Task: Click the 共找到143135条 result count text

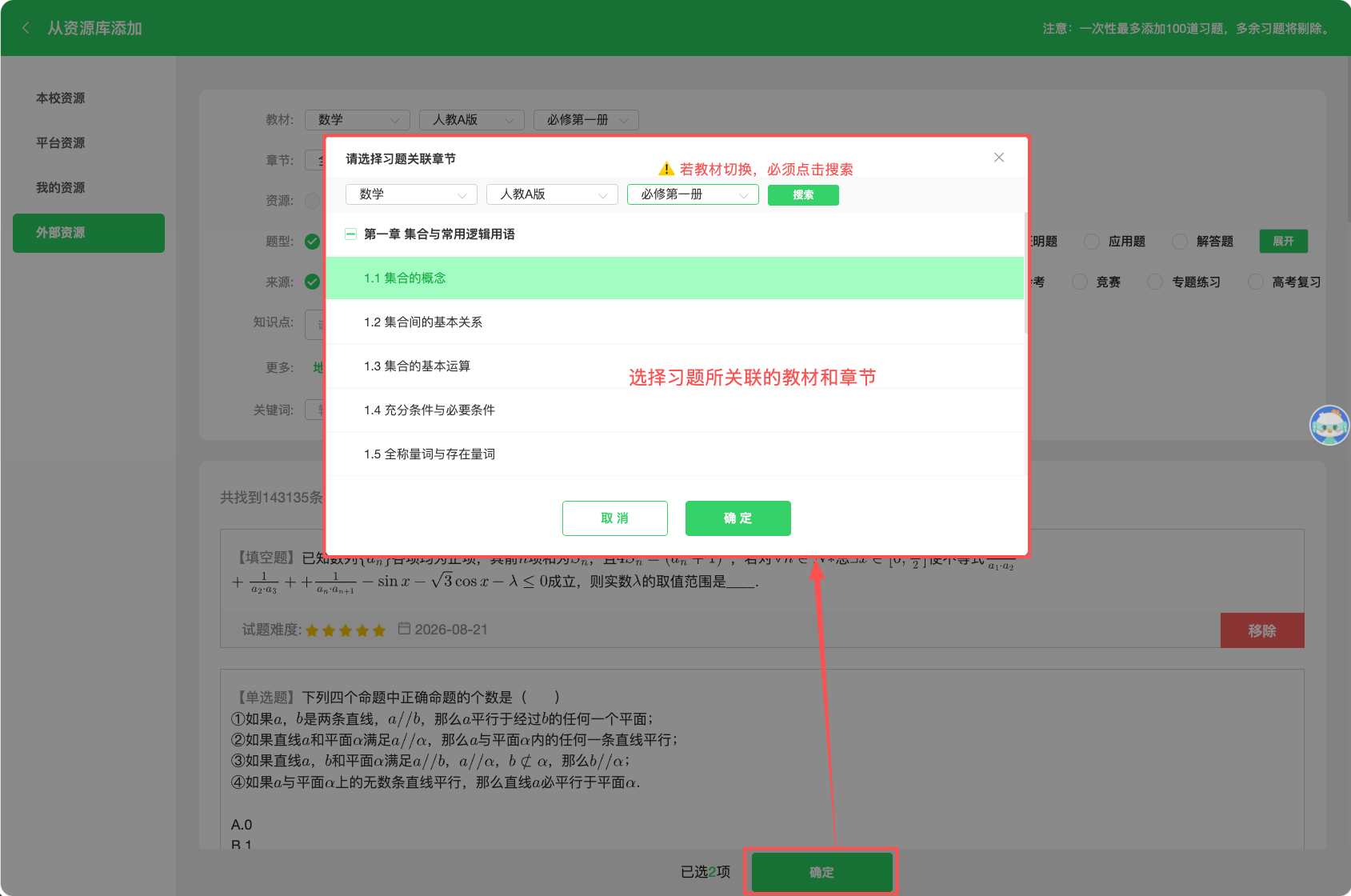Action: click(271, 498)
